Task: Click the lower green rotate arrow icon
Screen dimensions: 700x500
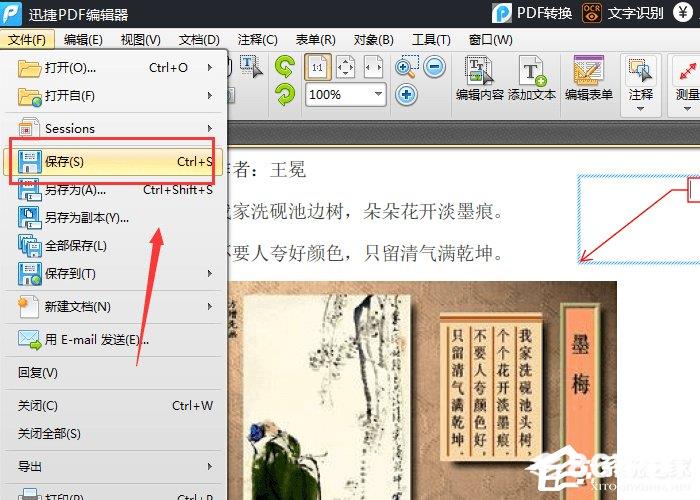Action: coord(285,95)
